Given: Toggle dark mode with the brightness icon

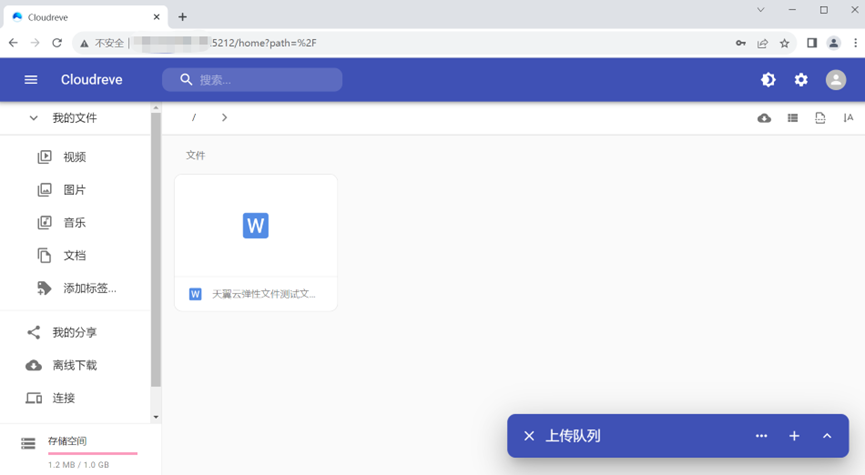Looking at the screenshot, I should click(768, 80).
